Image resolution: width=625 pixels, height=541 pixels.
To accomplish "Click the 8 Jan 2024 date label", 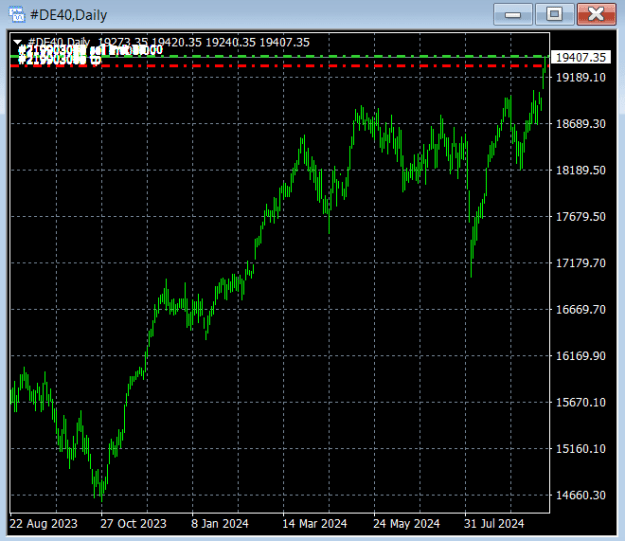I will pos(220,523).
